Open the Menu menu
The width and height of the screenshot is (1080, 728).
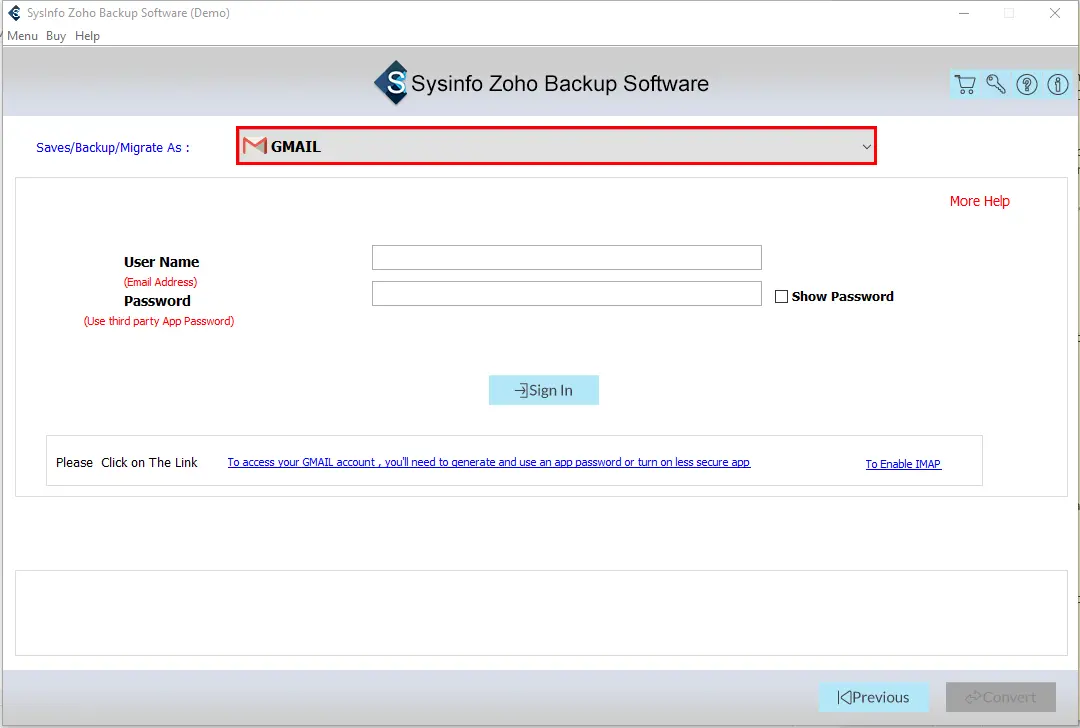(22, 36)
